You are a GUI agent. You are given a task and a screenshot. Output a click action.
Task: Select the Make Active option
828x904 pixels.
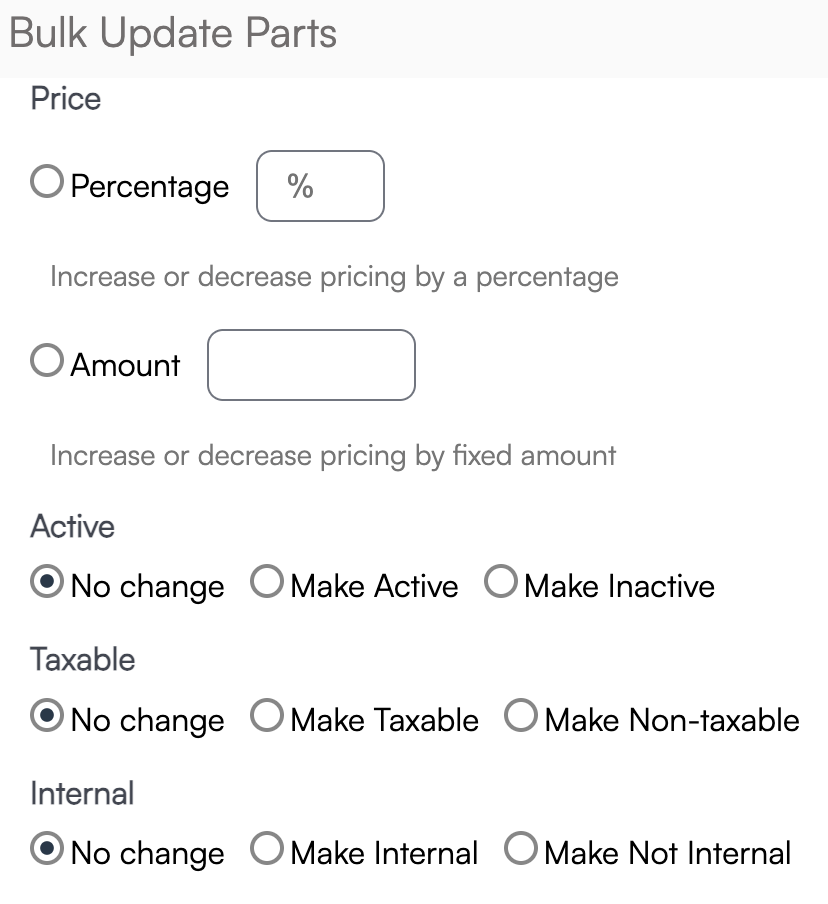(267, 582)
